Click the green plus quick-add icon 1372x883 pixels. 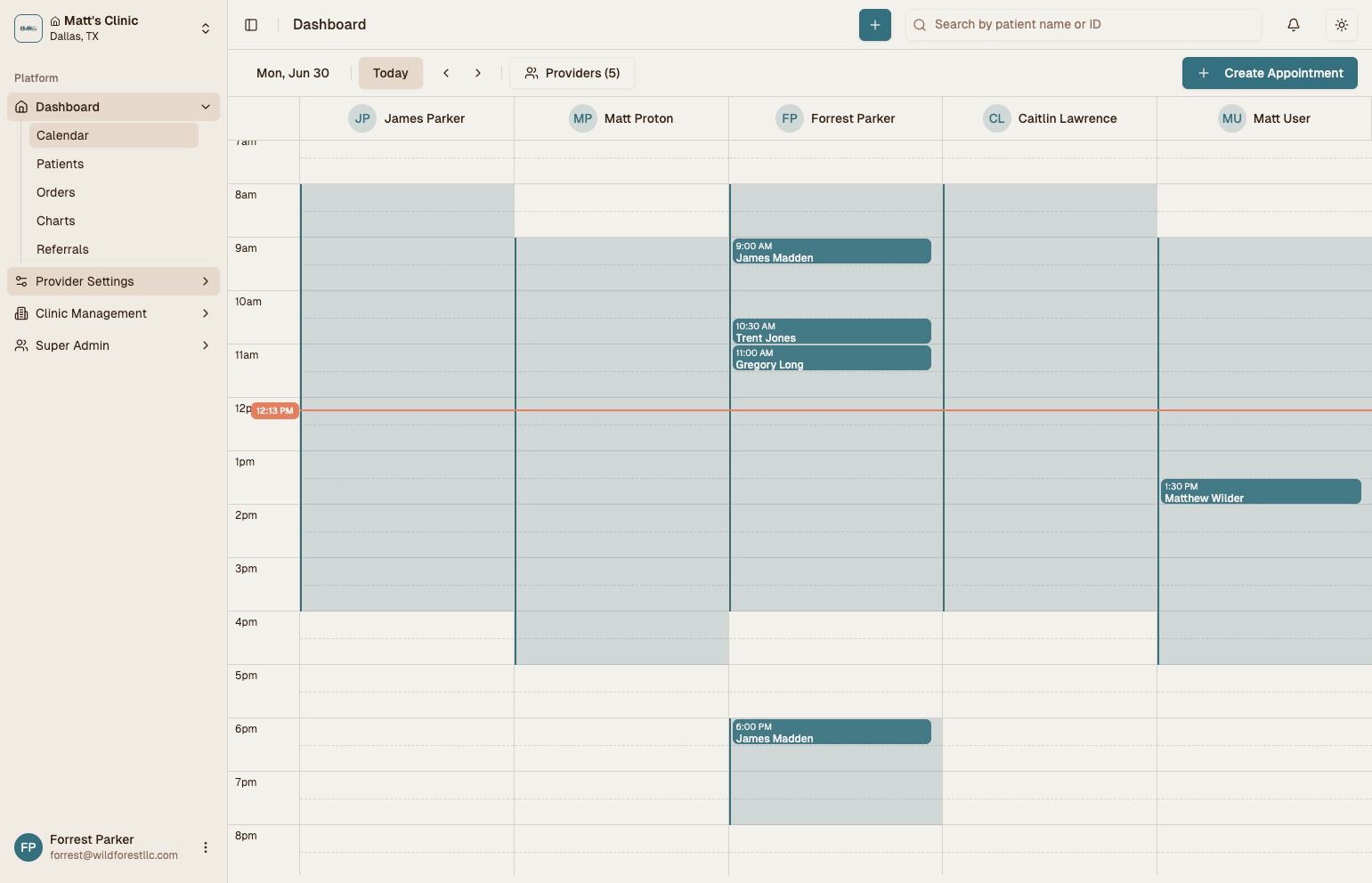tap(873, 24)
